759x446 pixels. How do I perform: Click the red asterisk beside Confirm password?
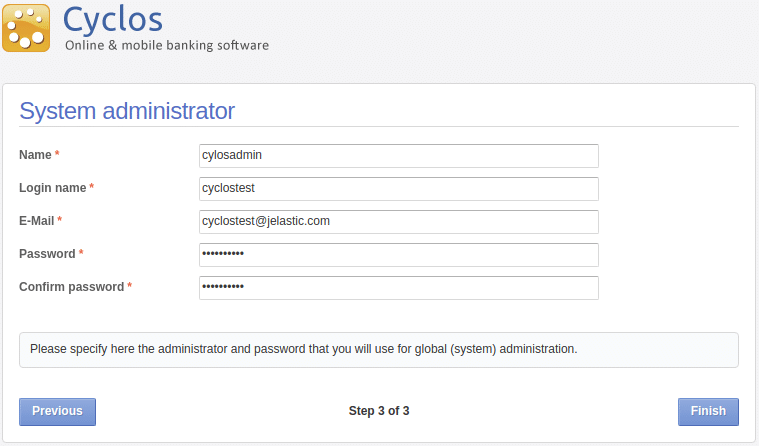130,287
